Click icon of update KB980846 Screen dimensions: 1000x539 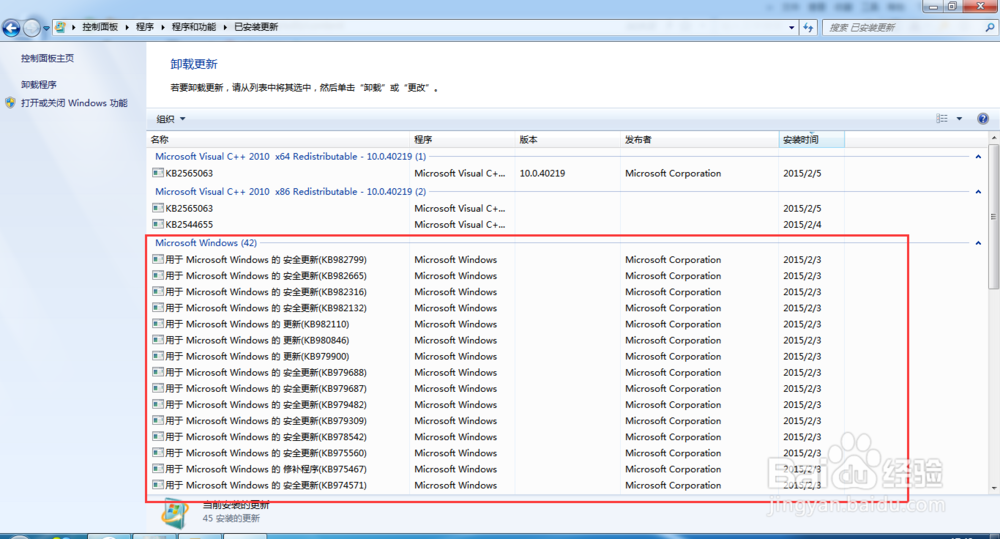pyautogui.click(x=158, y=340)
